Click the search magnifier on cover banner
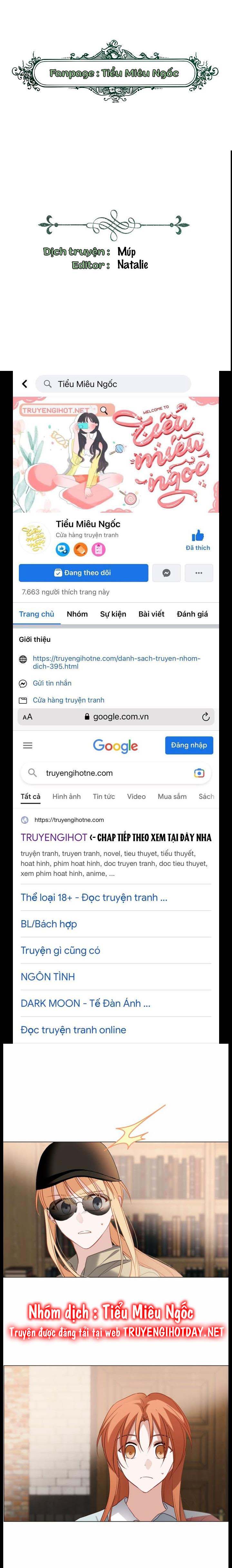Viewport: 232px width, 1568px height. (104, 410)
